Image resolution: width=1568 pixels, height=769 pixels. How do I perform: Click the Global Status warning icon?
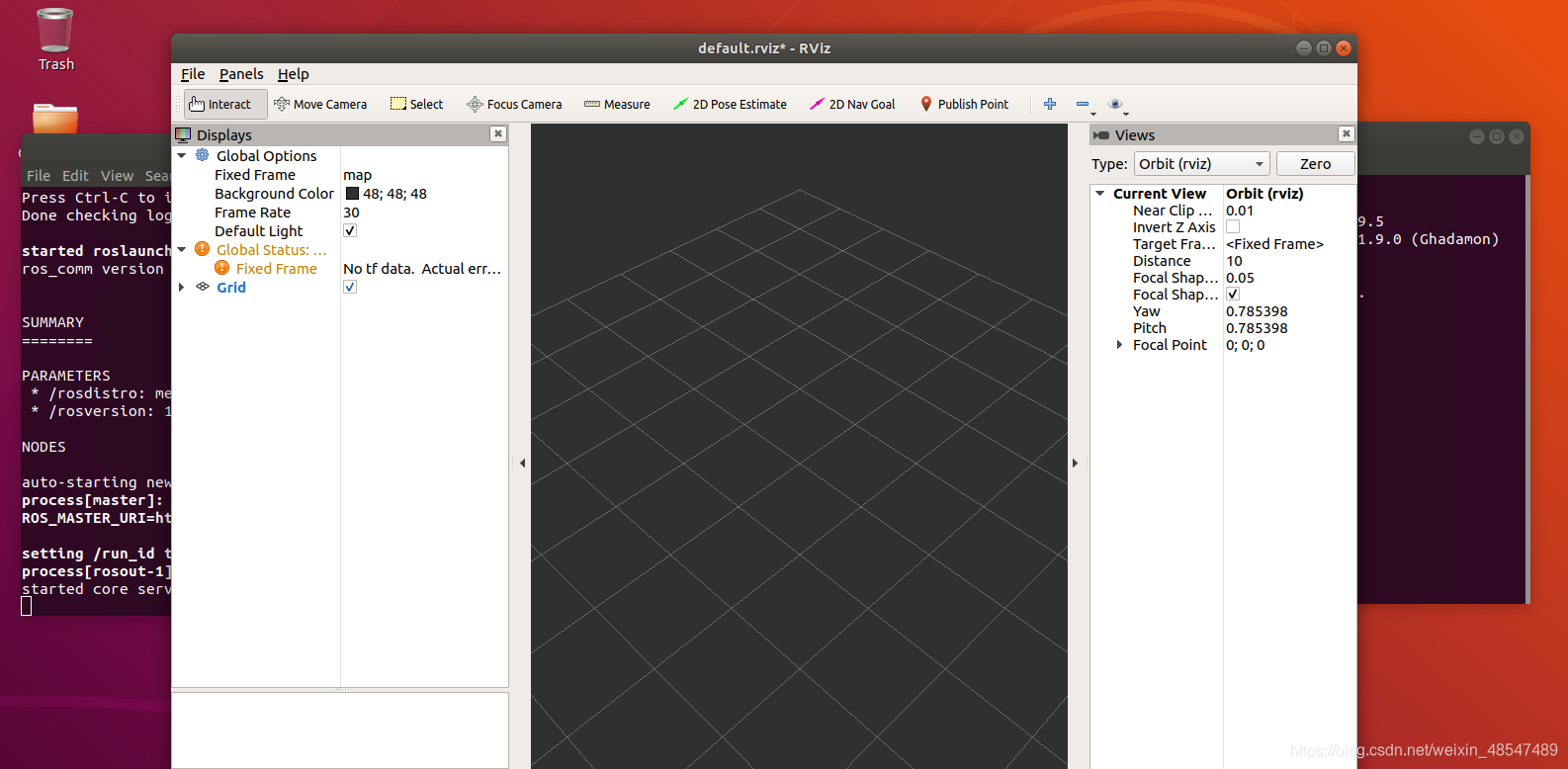[x=203, y=249]
